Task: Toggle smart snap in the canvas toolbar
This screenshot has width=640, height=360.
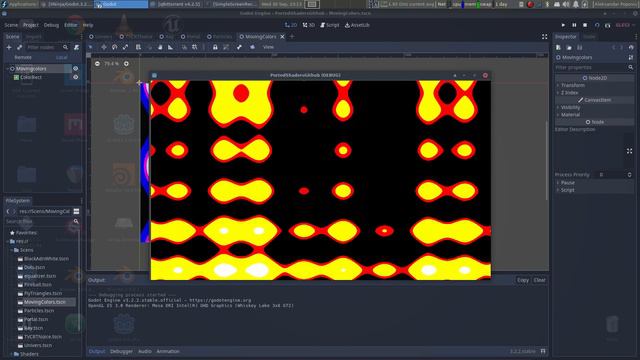Action: [x=184, y=47]
